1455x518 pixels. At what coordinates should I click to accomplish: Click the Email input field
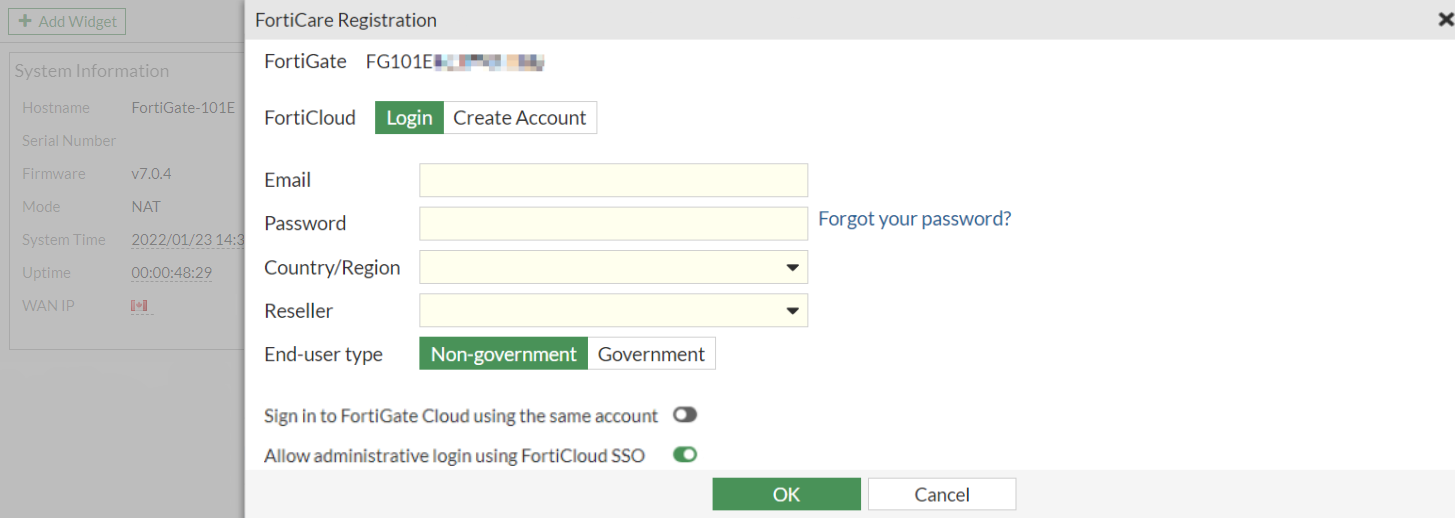coord(612,180)
